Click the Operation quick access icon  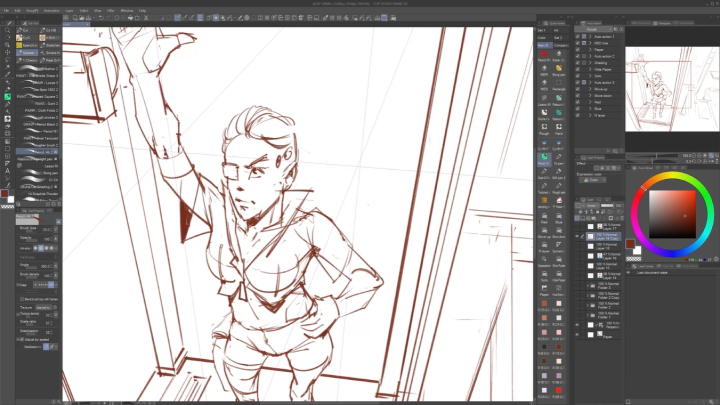coord(544,260)
